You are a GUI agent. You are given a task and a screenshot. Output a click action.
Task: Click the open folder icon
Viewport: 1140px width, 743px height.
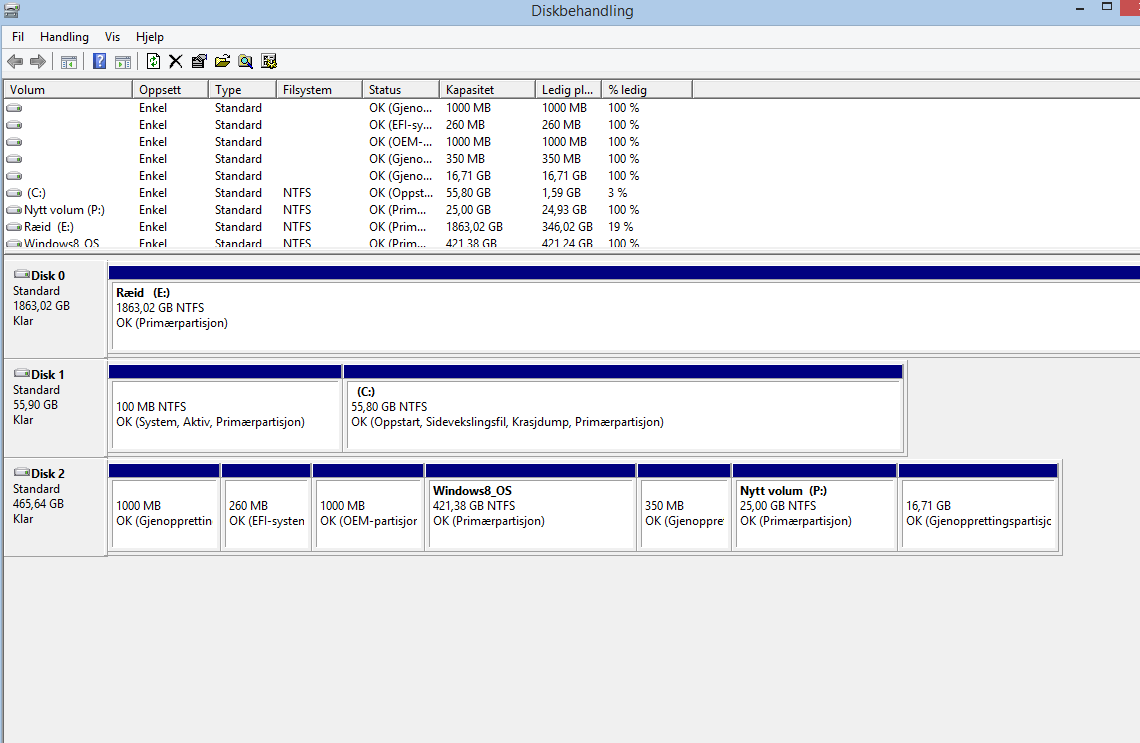point(222,62)
